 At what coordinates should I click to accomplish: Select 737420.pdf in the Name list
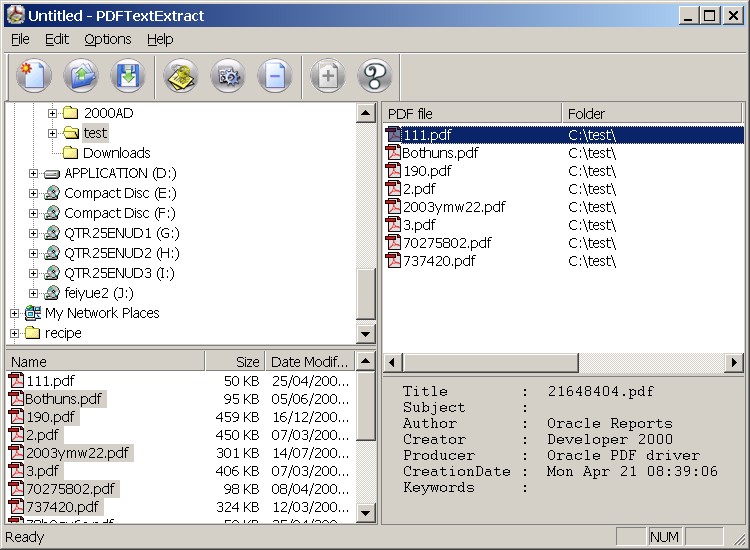[x=63, y=507]
